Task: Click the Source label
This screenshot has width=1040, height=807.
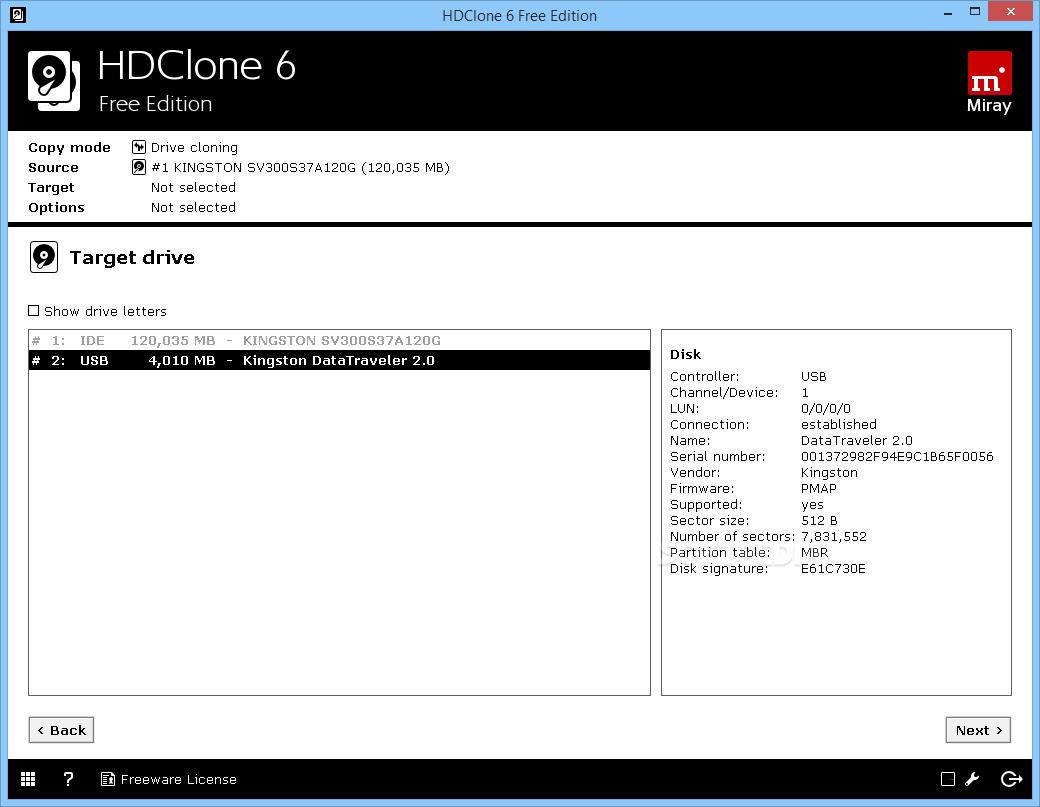Action: (x=53, y=167)
